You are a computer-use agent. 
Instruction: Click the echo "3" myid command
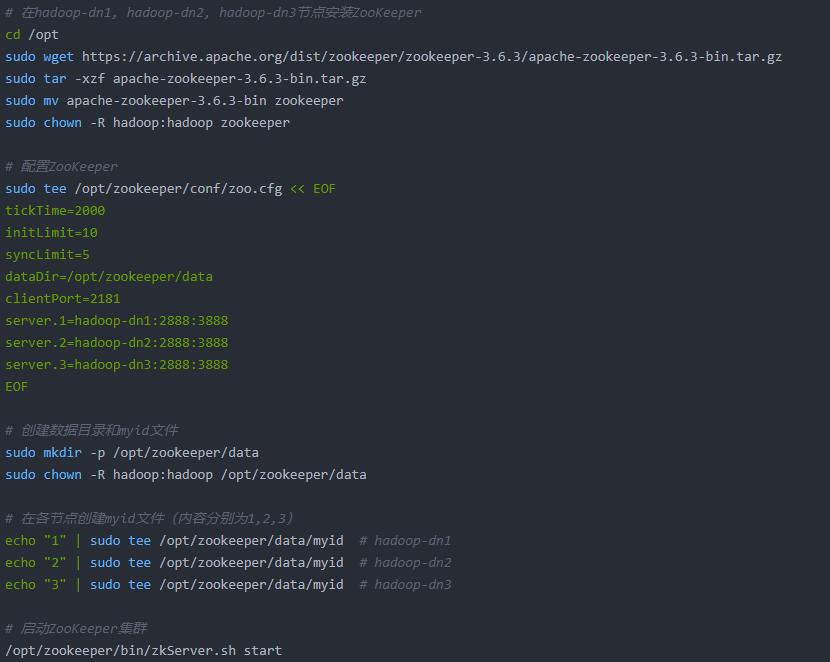click(x=174, y=585)
